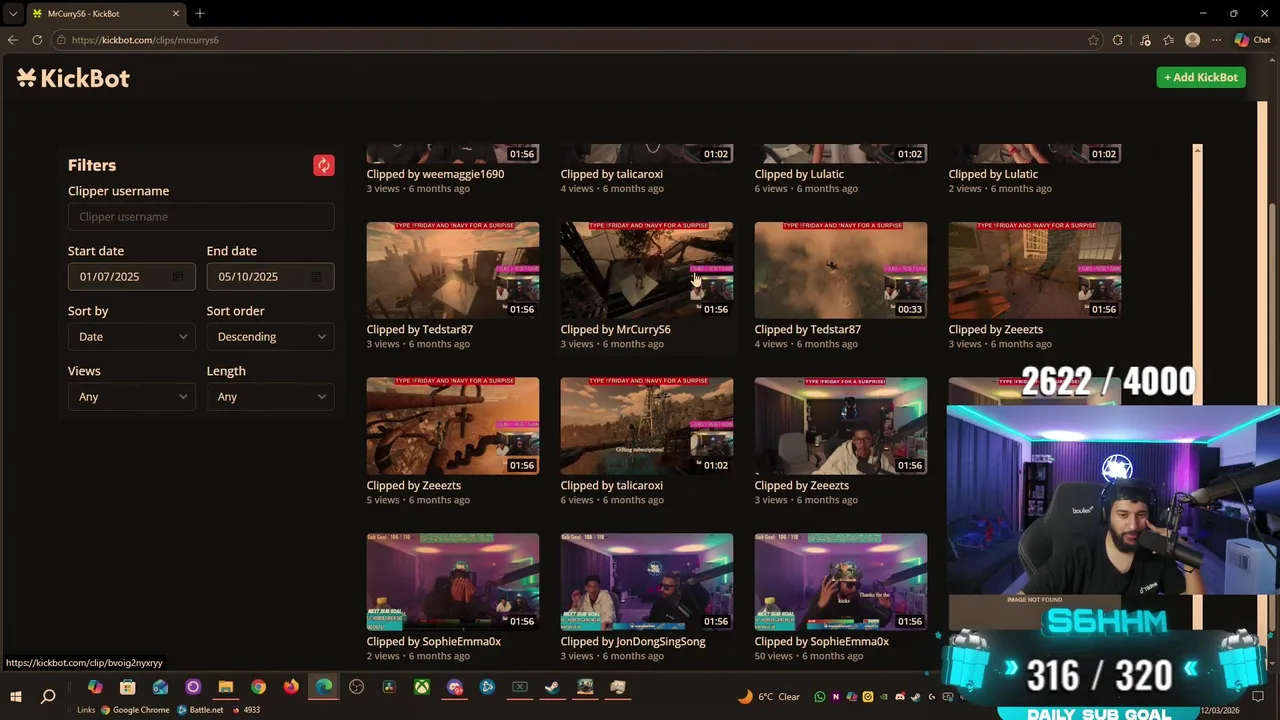The image size is (1280, 720).
Task: Click 'Clipped by weemaggie1690' text
Action: tap(435, 174)
